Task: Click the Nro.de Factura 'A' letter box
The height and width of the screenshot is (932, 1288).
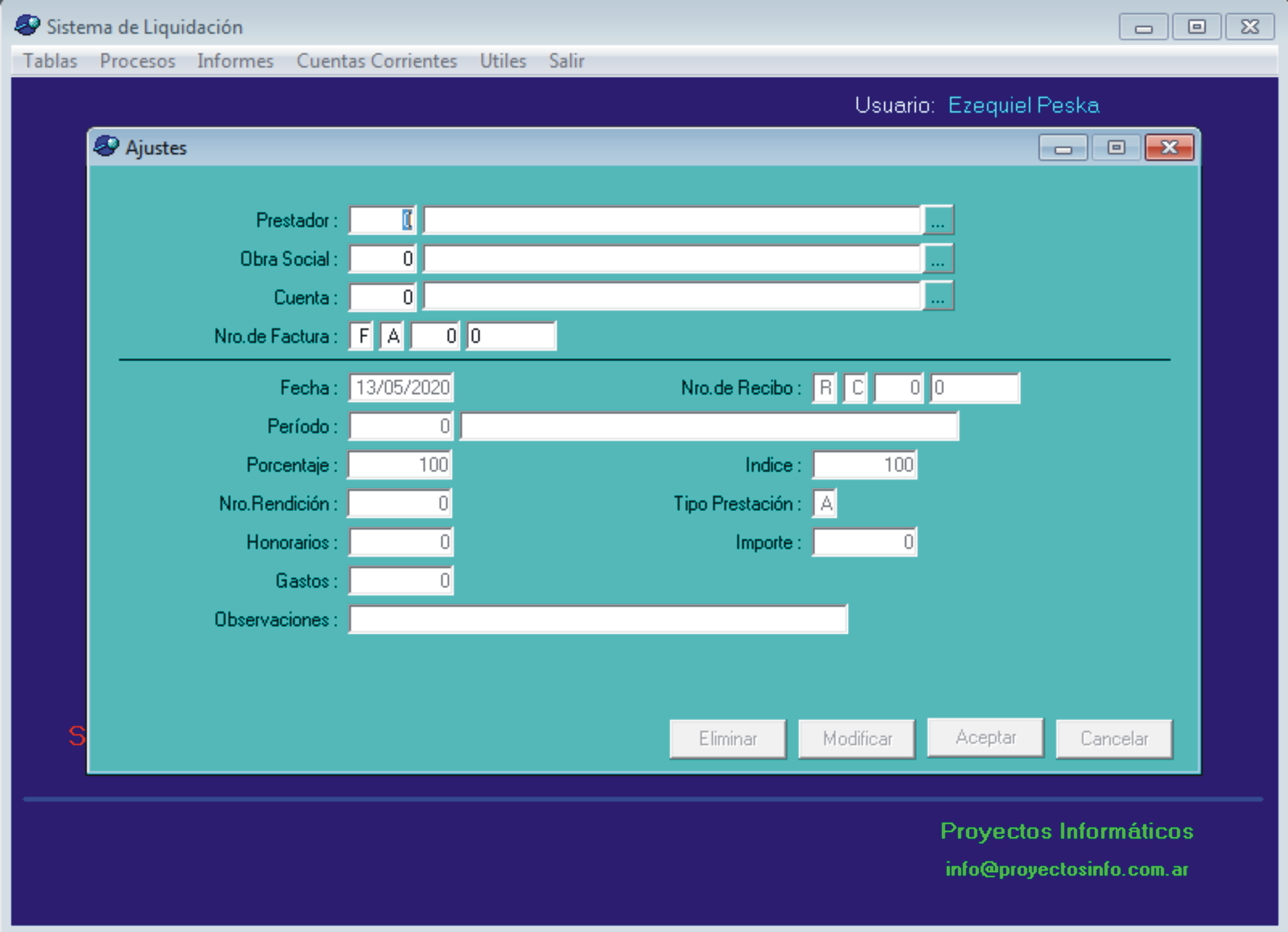Action: 392,336
